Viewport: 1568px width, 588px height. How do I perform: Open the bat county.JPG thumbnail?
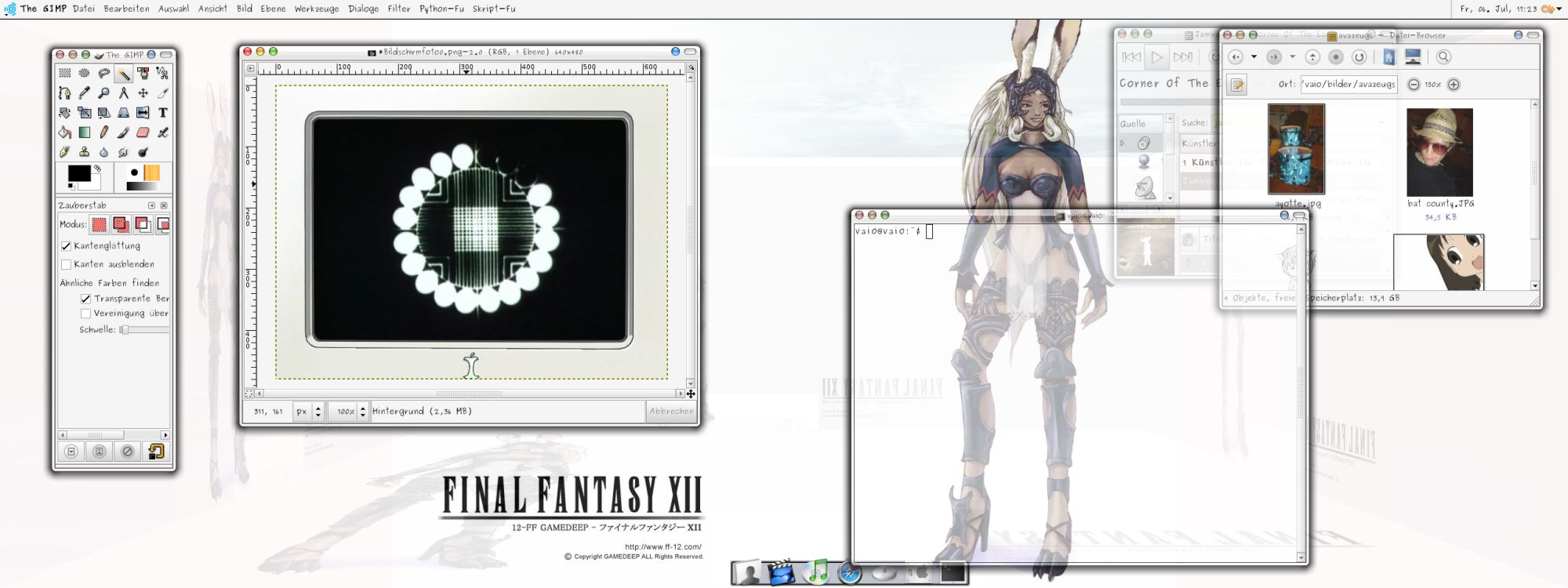point(1439,152)
